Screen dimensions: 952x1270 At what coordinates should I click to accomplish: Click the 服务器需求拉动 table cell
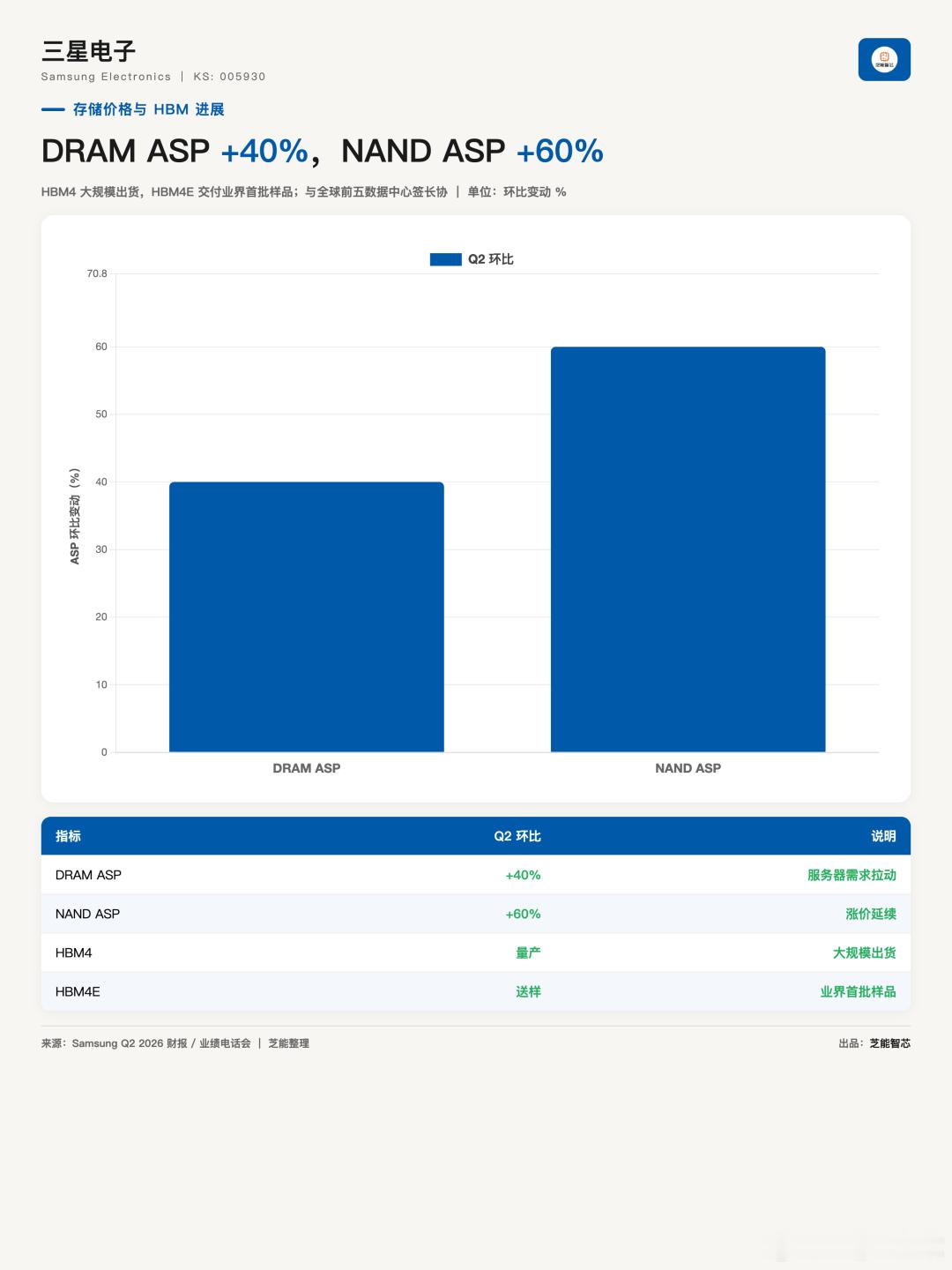coord(852,875)
